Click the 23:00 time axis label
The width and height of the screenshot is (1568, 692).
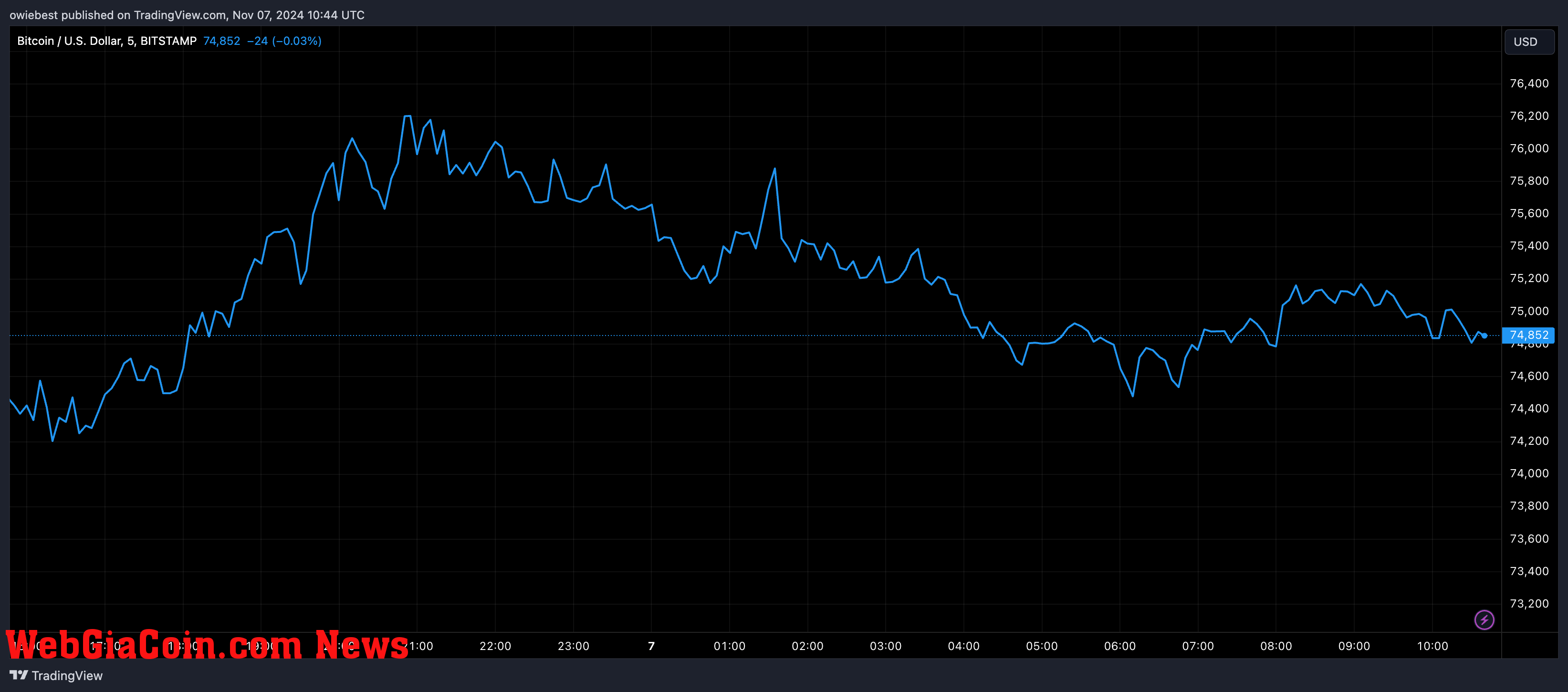point(574,646)
